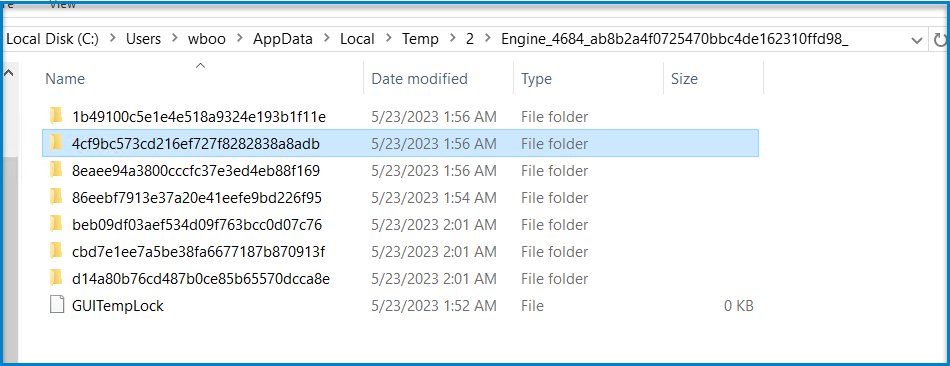This screenshot has height=366, width=950.
Task: Click the GUITempLock file icon
Action: point(56,306)
